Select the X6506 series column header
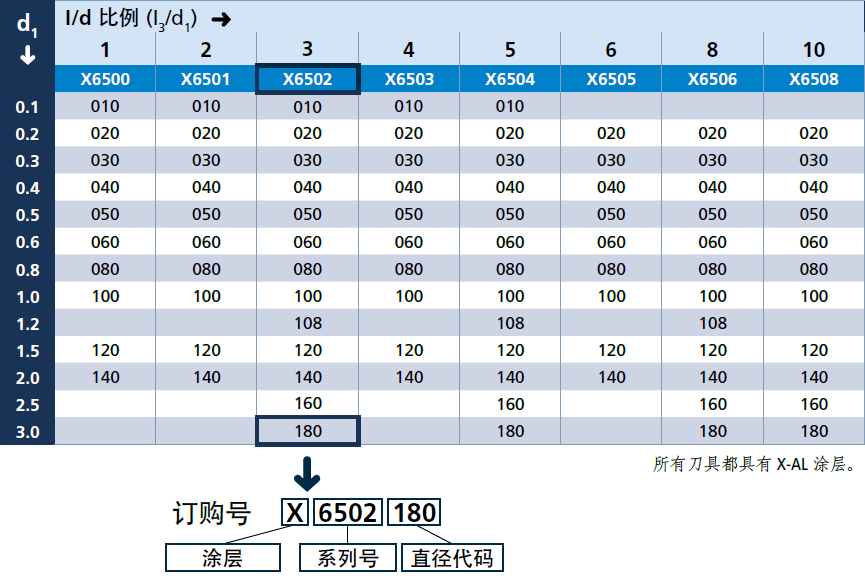This screenshot has height=581, width=865. 712,79
